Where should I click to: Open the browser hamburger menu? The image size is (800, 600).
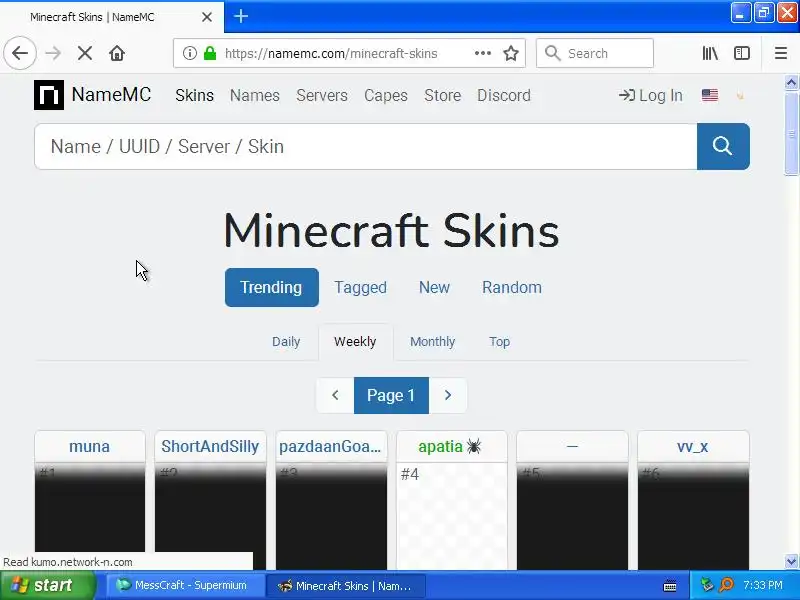point(781,53)
